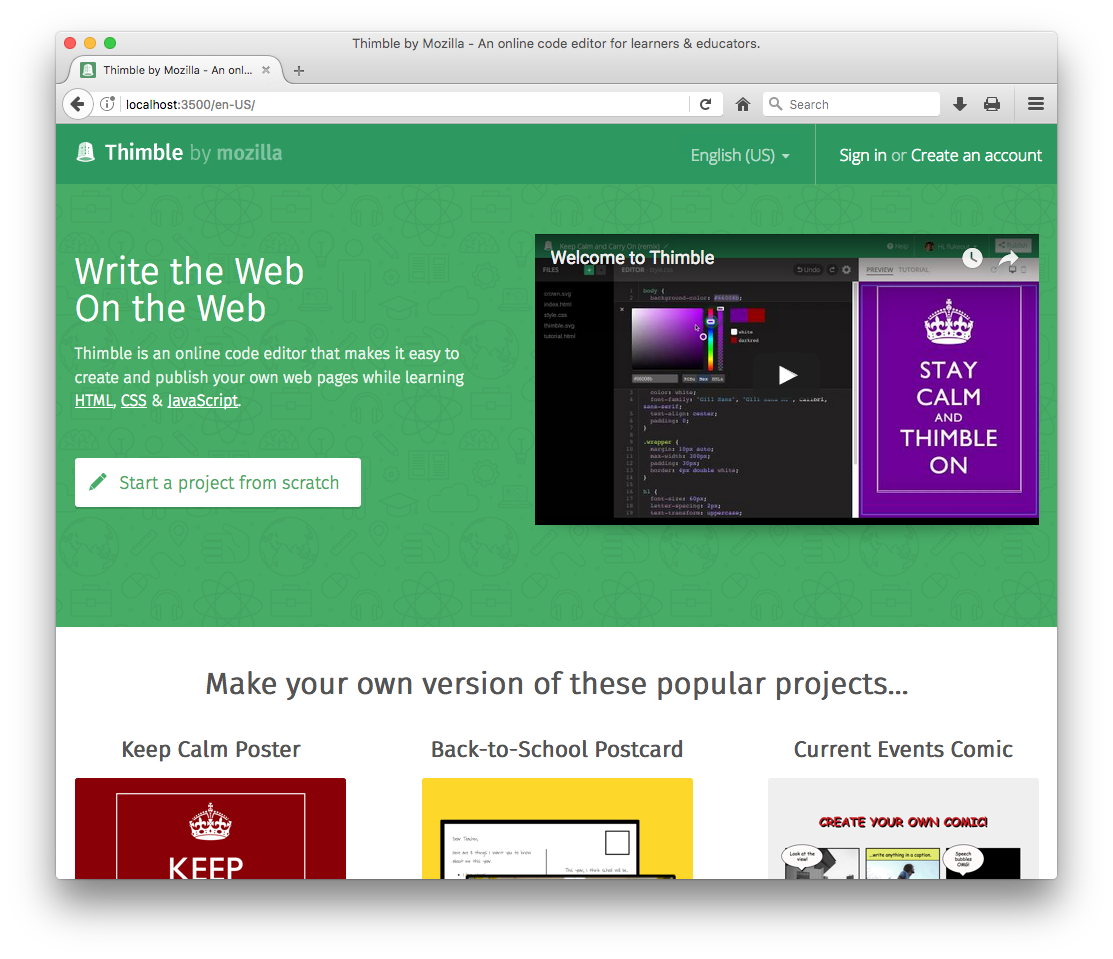Image resolution: width=1113 pixels, height=959 pixels.
Task: Open the Firefox home page icon
Action: 742,103
